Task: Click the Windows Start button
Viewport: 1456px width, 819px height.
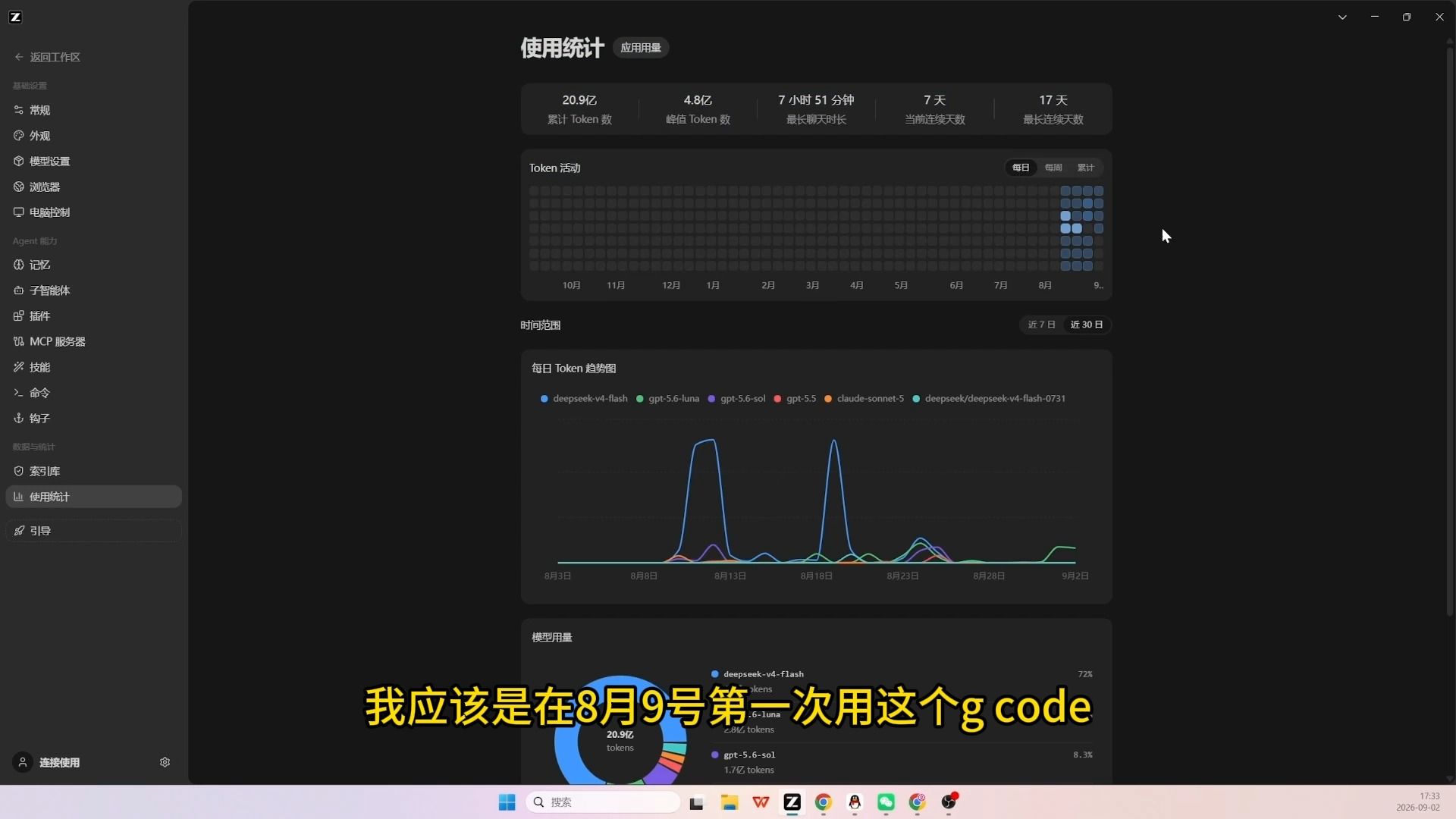Action: point(507,802)
